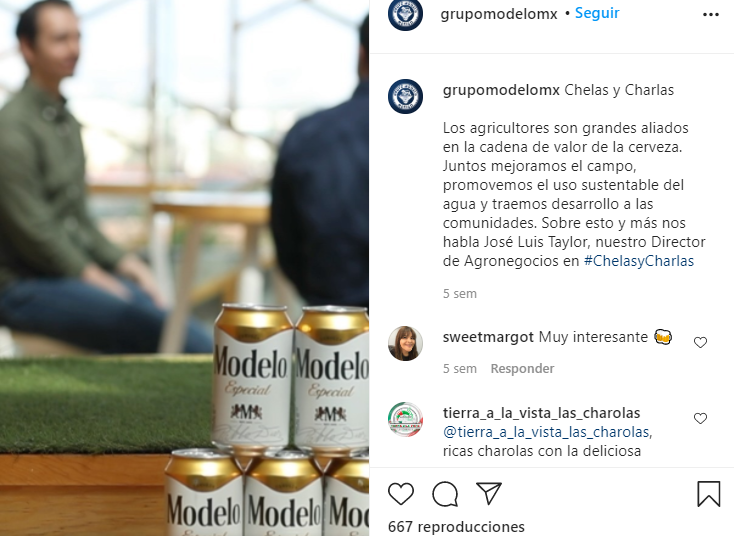Open grupomodelomx username in header
This screenshot has height=536, width=734.
tap(499, 14)
